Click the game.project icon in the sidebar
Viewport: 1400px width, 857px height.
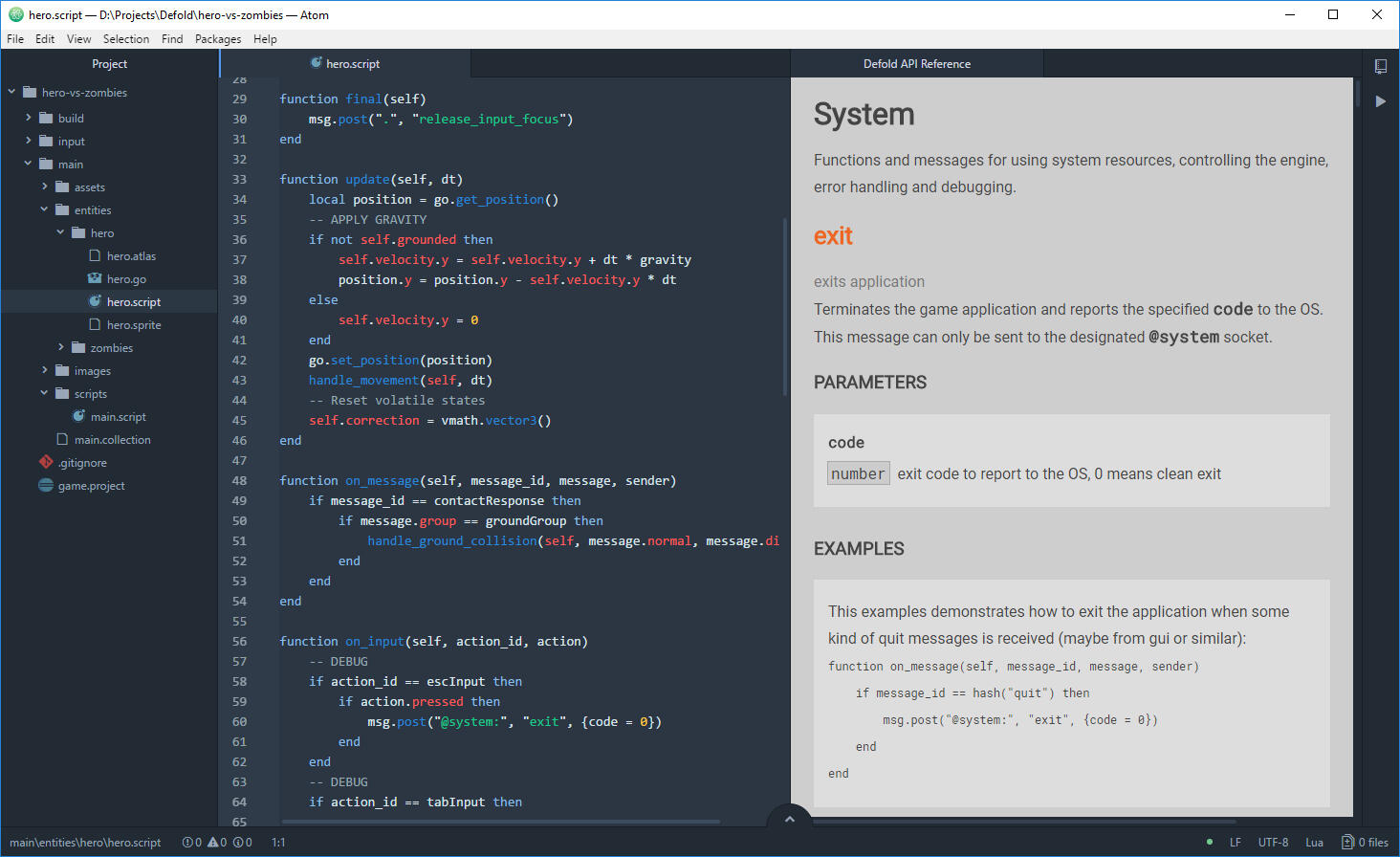point(45,485)
